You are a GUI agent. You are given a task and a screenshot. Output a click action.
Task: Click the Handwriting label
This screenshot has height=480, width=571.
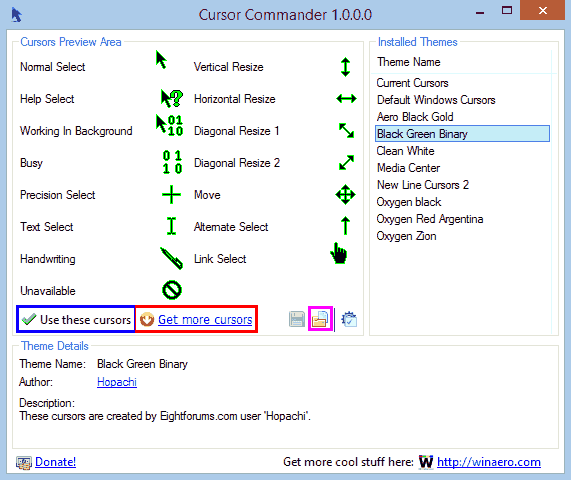click(48, 259)
